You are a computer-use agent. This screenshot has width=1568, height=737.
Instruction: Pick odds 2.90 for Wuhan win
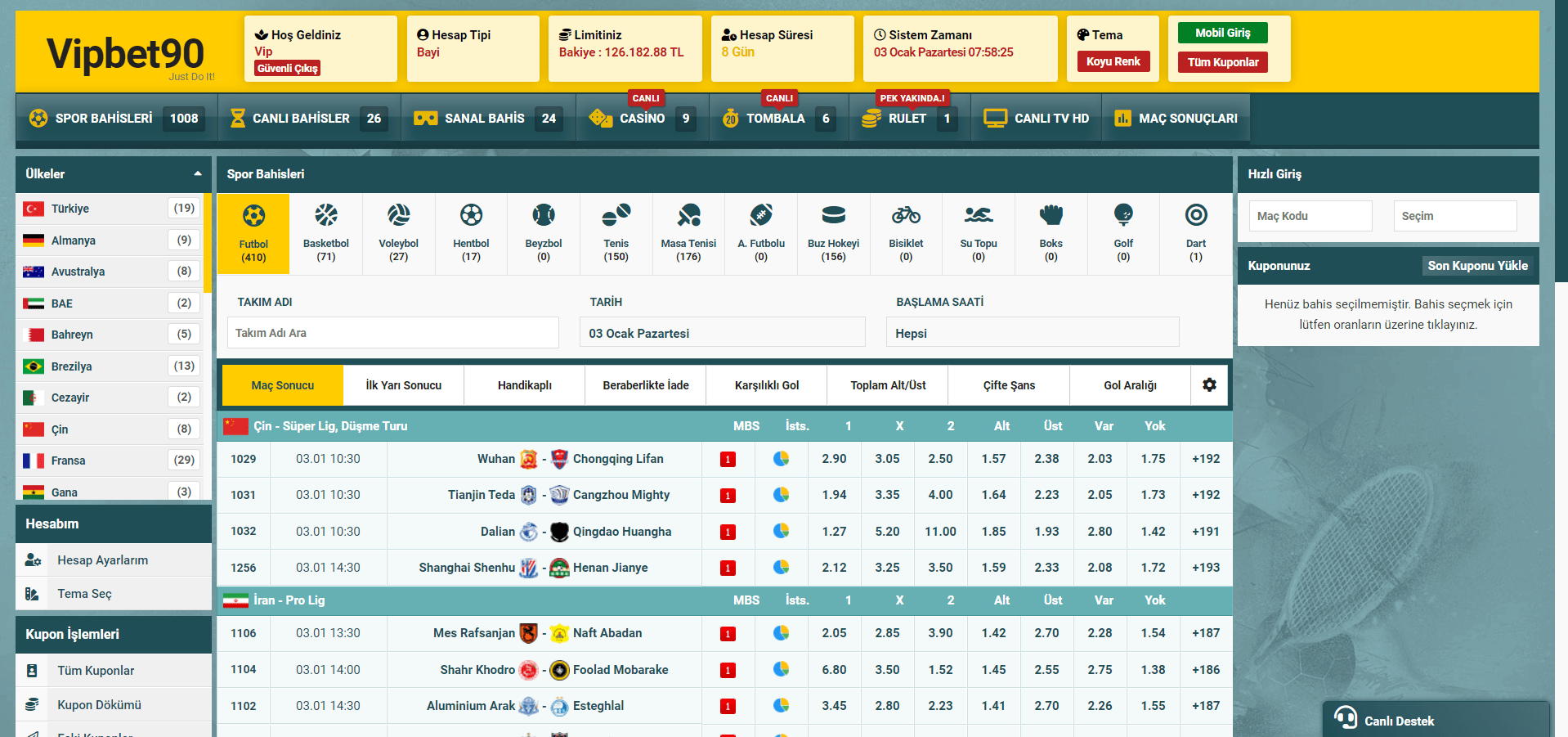coord(834,459)
